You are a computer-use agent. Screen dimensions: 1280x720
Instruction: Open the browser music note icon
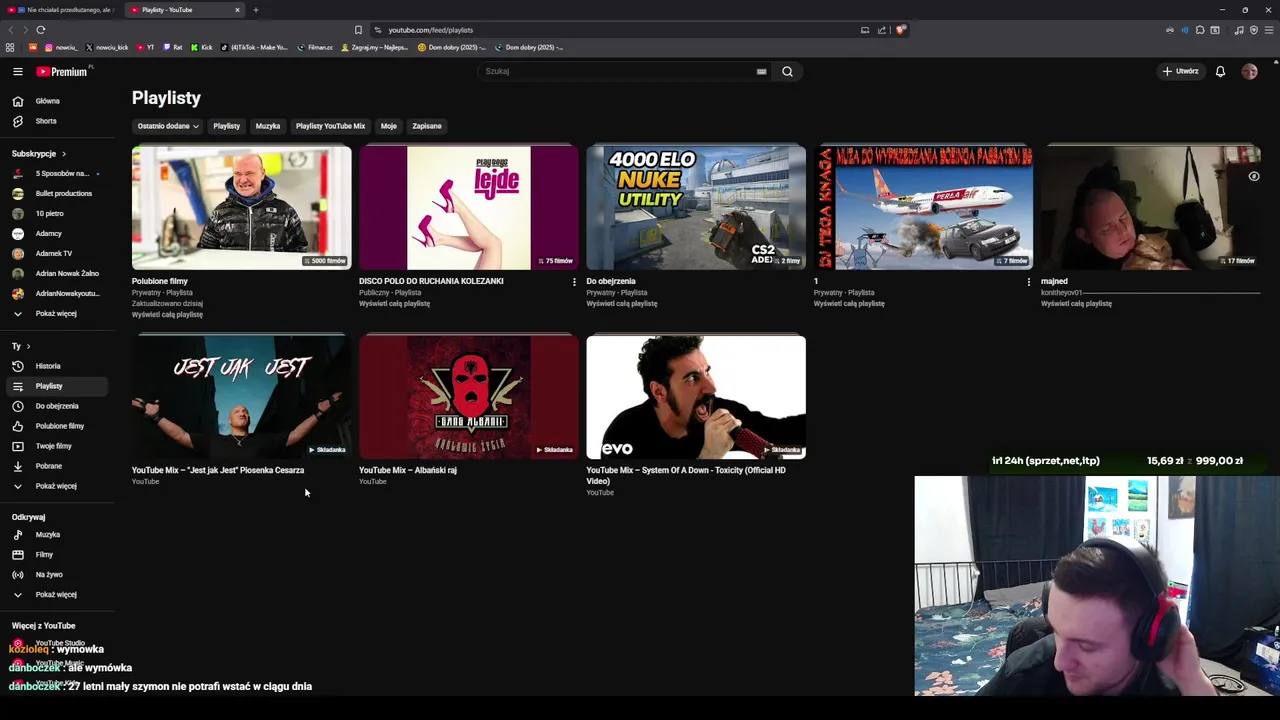(1238, 30)
